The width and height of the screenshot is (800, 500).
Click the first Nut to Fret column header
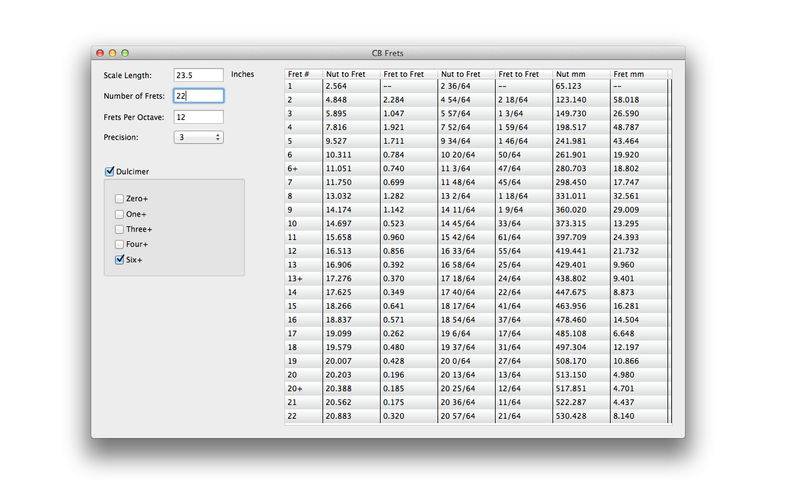(351, 74)
